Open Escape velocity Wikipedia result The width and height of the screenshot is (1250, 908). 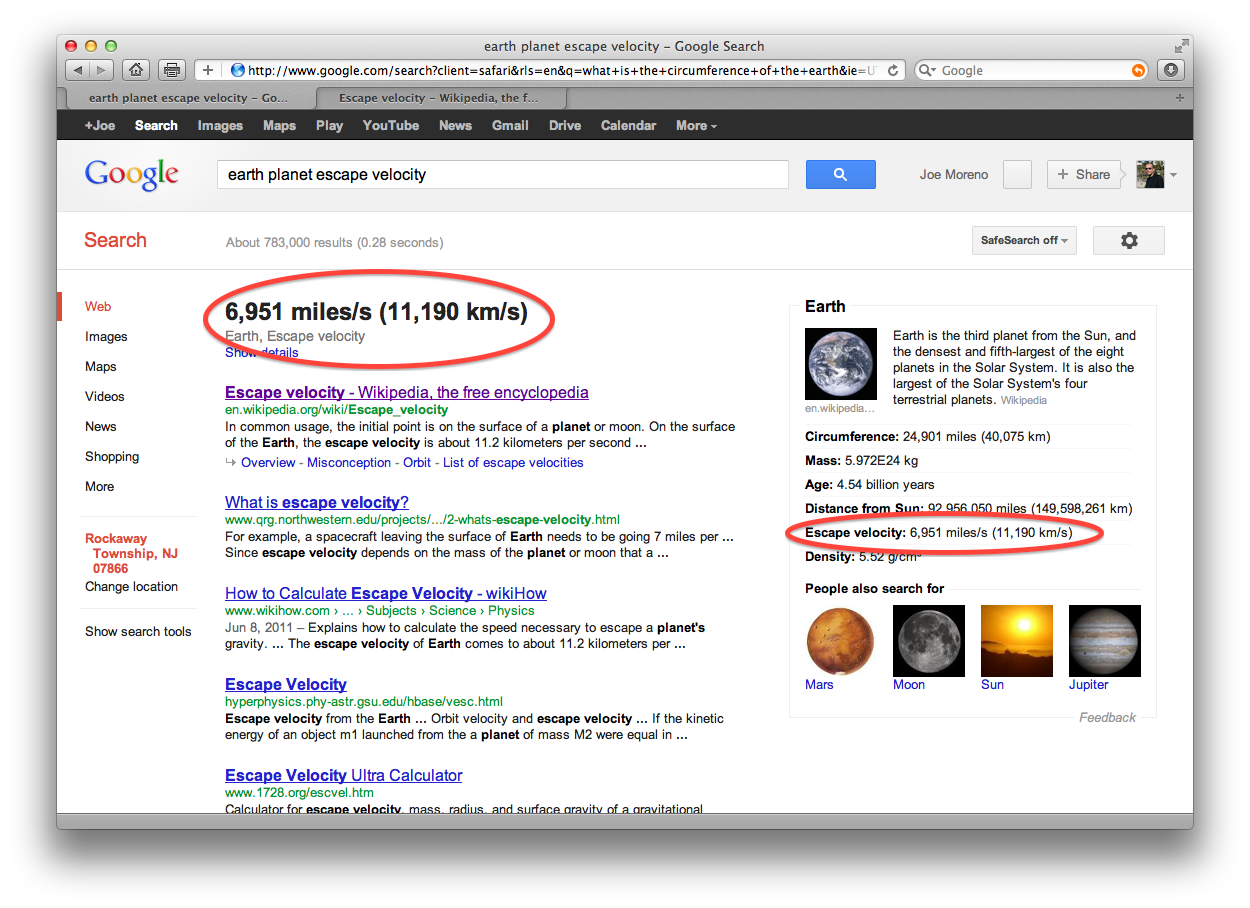click(407, 392)
